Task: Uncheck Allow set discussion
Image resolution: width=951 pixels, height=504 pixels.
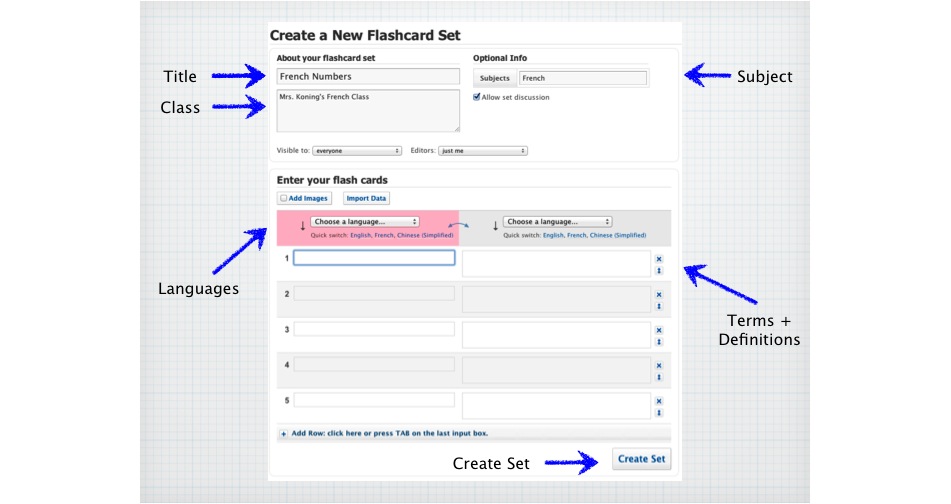Action: coord(477,97)
